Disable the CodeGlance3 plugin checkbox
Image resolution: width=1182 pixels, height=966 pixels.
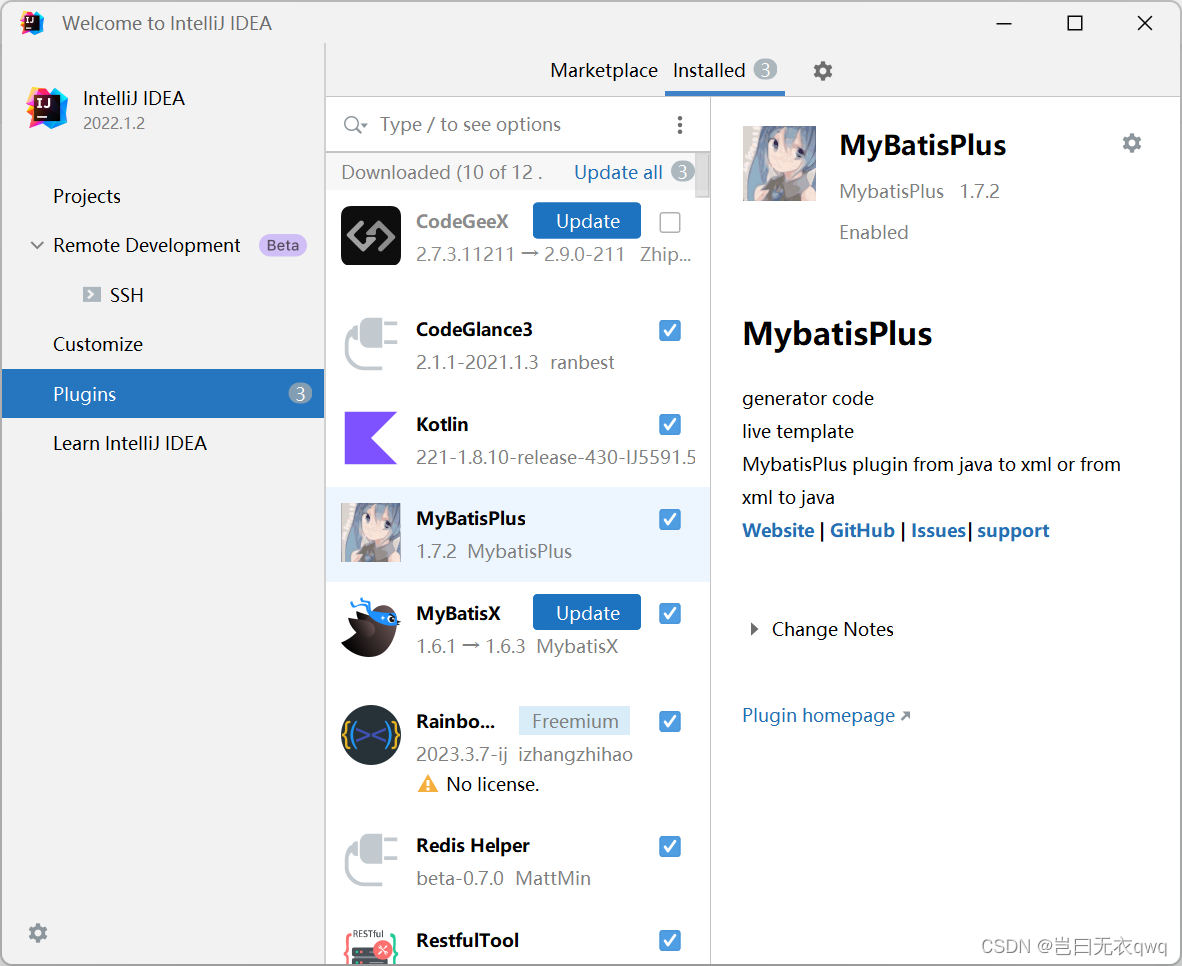[669, 330]
